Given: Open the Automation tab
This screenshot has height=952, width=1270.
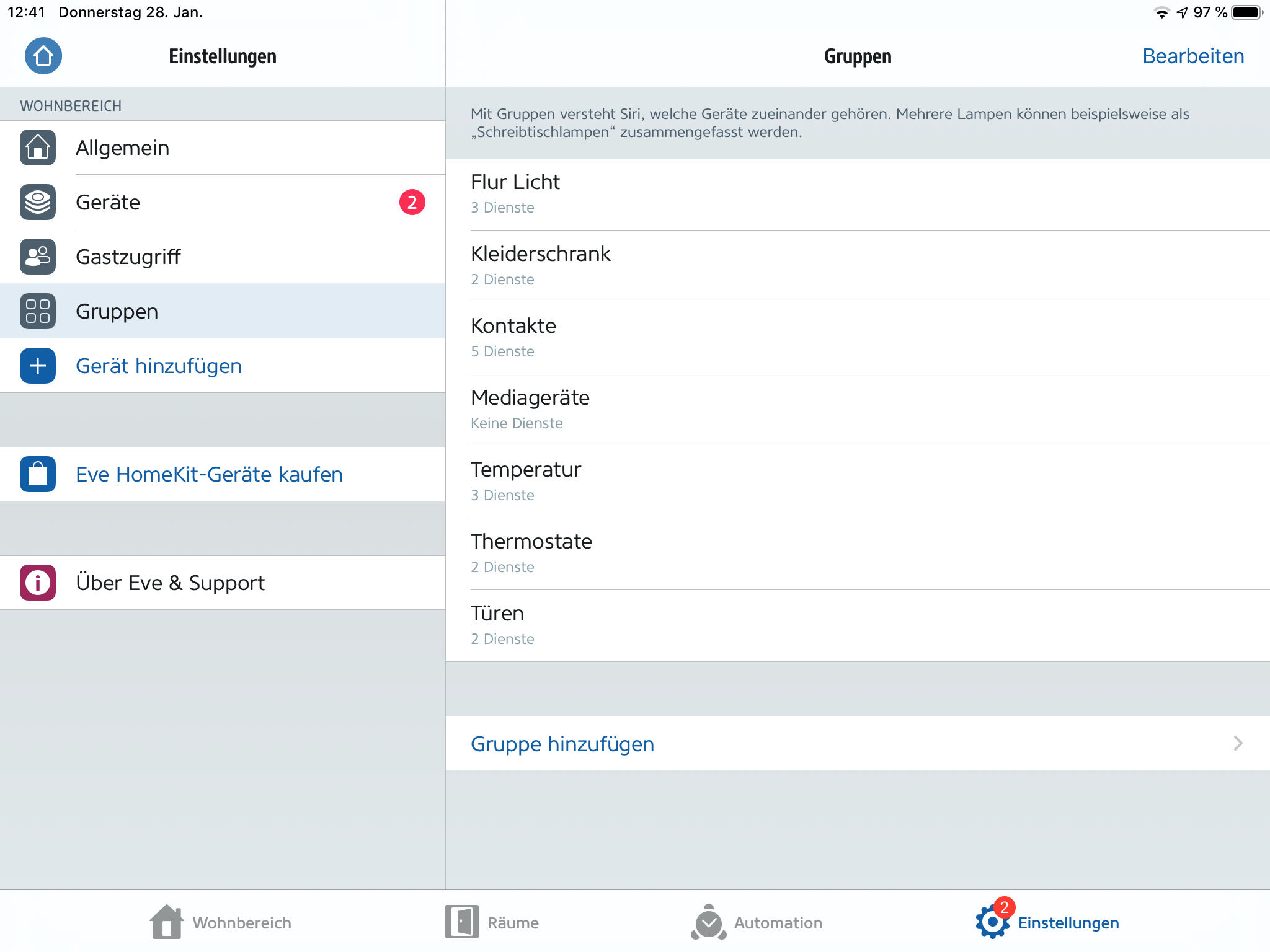Looking at the screenshot, I should [x=757, y=922].
